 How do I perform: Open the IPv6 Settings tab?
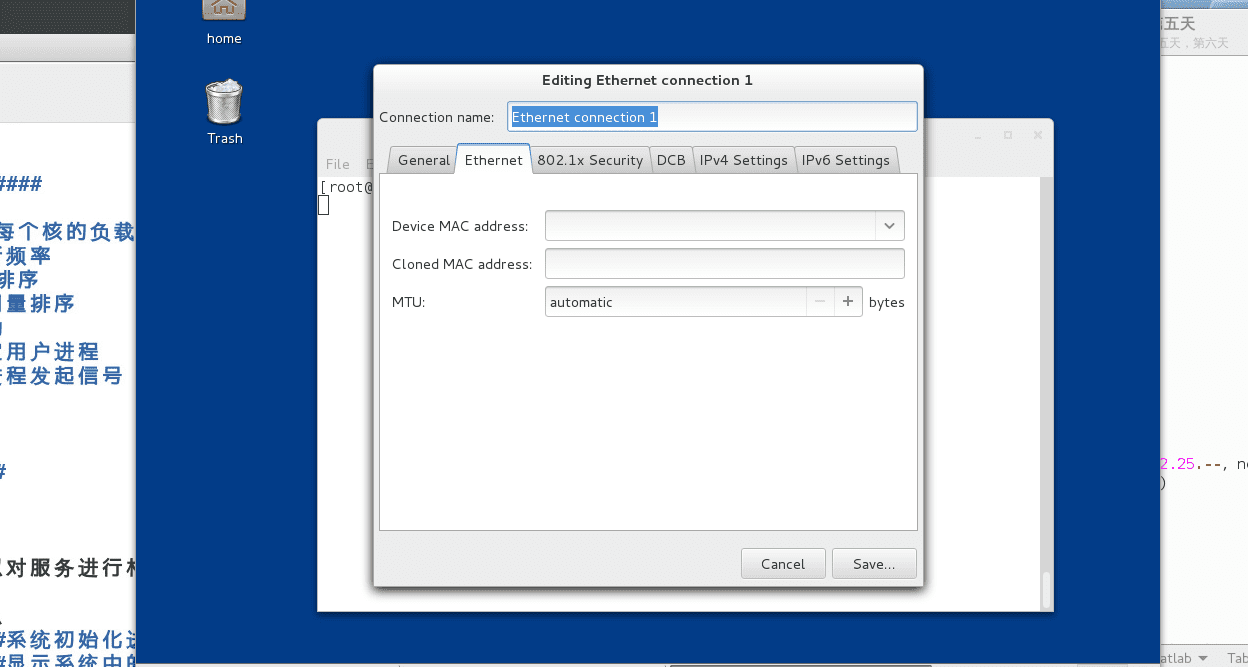click(x=846, y=160)
